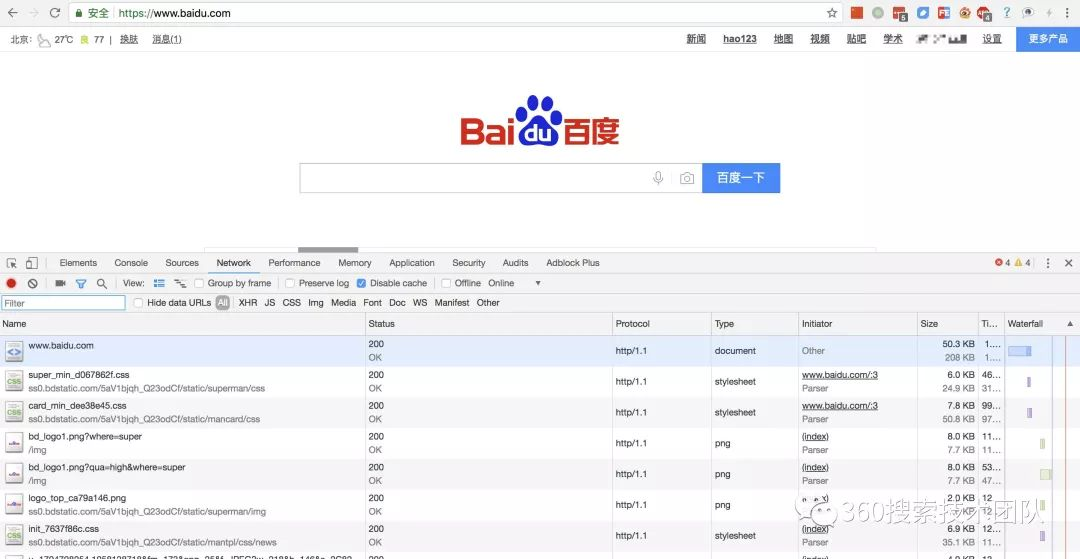This screenshot has height=559, width=1080.
Task: Switch to the Console tab
Action: pyautogui.click(x=131, y=263)
